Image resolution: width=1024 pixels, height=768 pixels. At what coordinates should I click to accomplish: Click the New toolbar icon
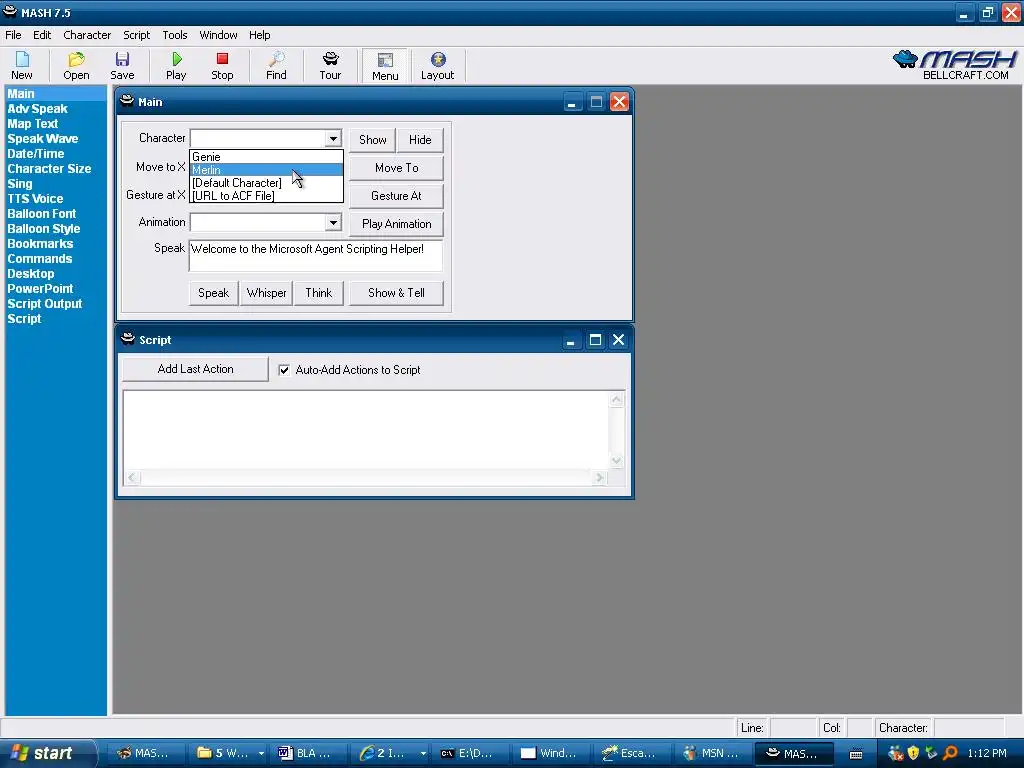pyautogui.click(x=22, y=66)
